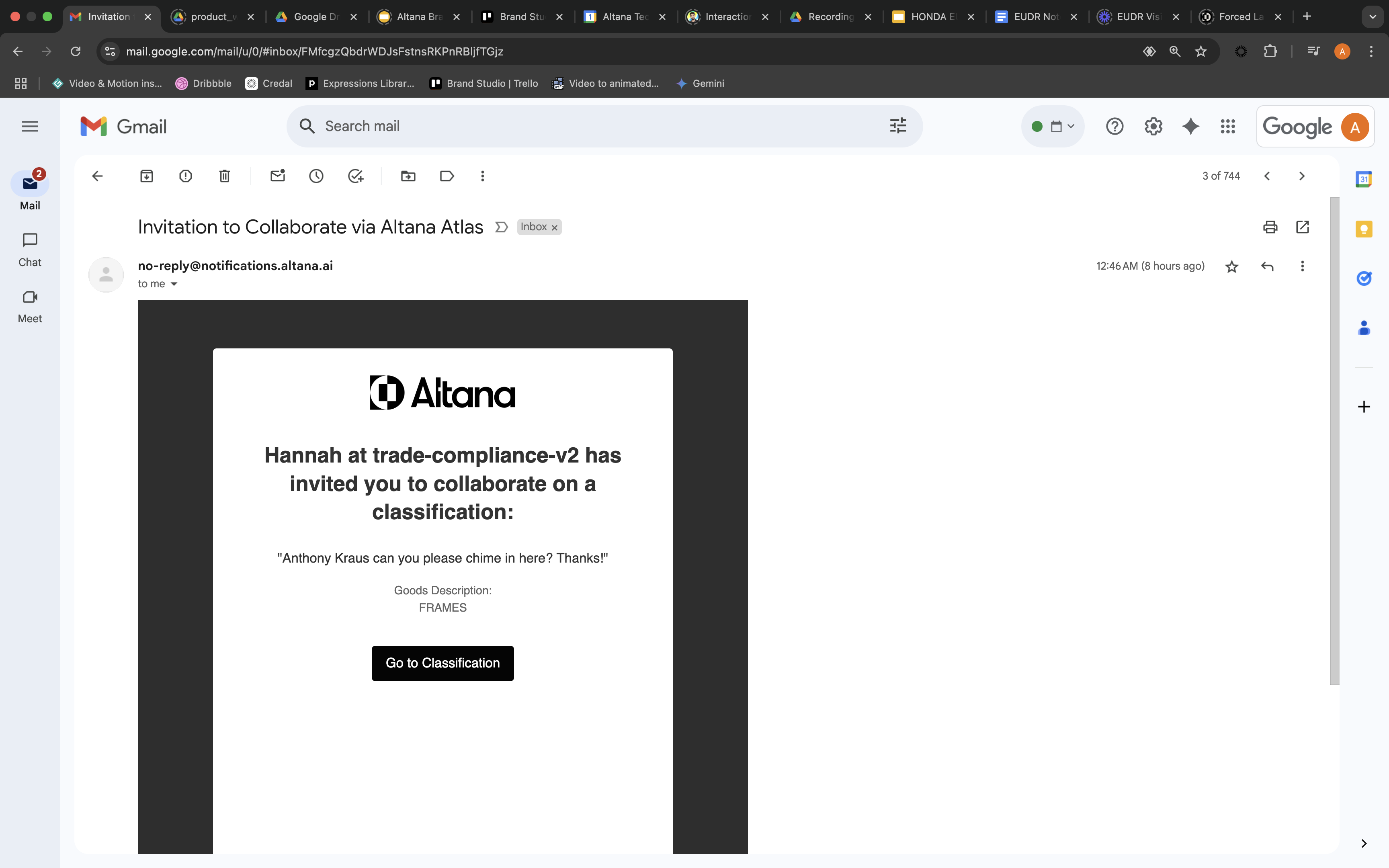Star the Altana invitation email
This screenshot has width=1389, height=868.
click(x=1232, y=266)
